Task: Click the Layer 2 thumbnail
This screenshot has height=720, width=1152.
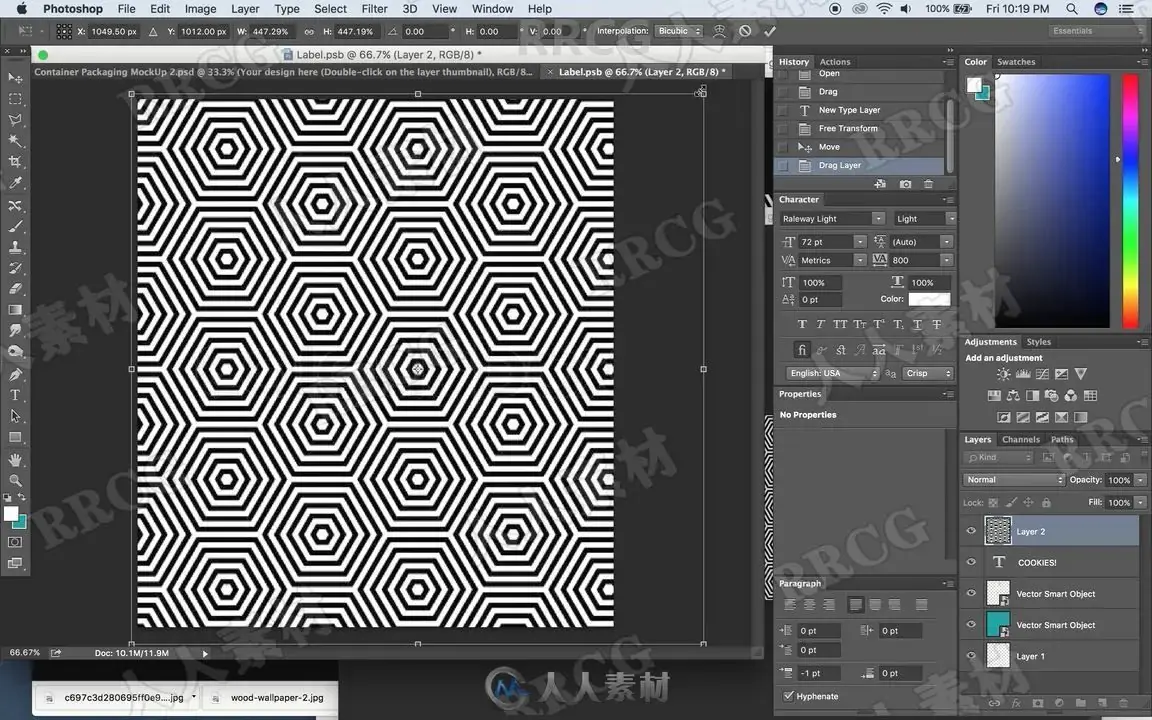Action: (x=998, y=530)
